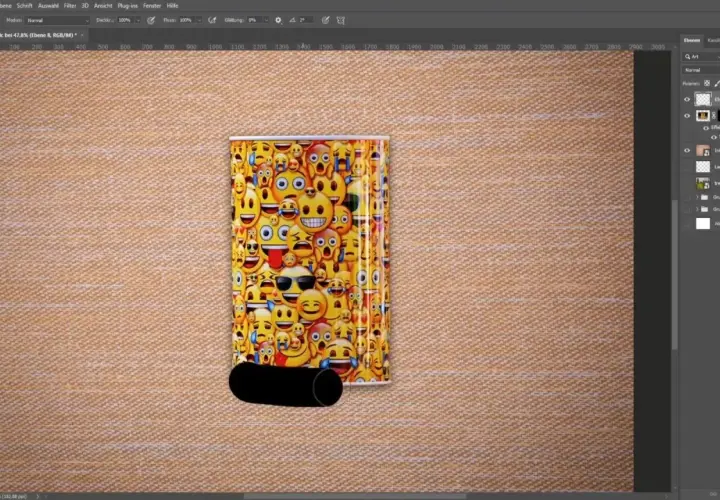
Task: Click the brush angle icon
Action: coord(292,20)
